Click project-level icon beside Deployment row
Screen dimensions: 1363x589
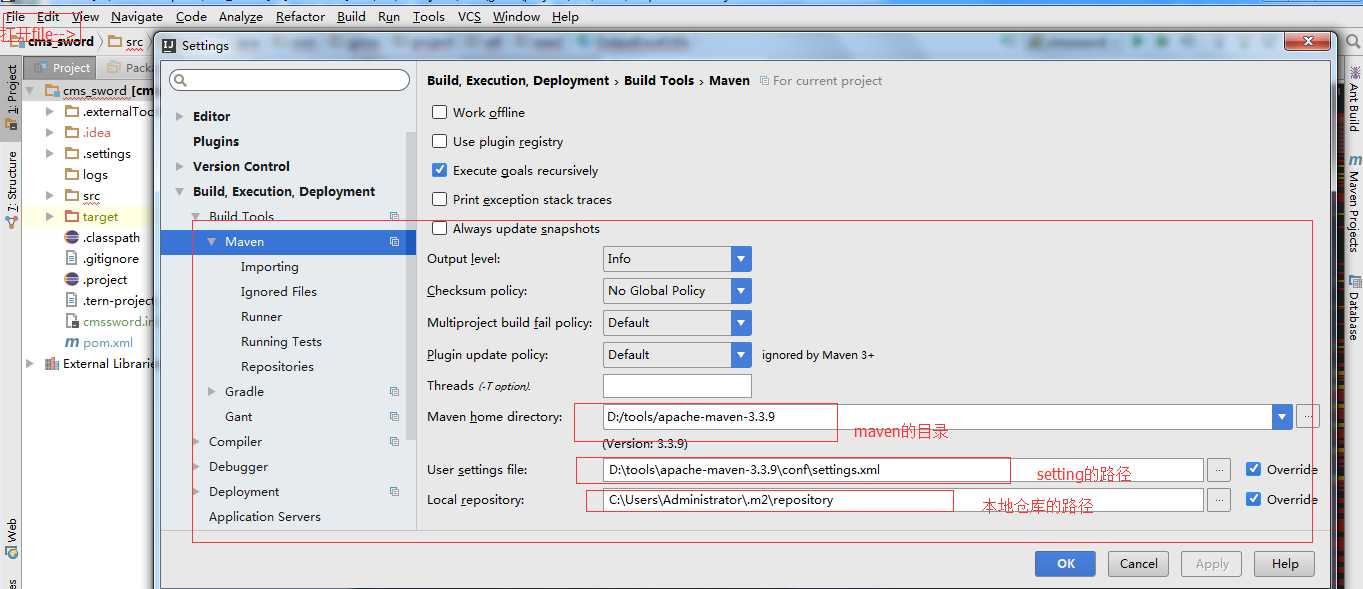click(394, 492)
